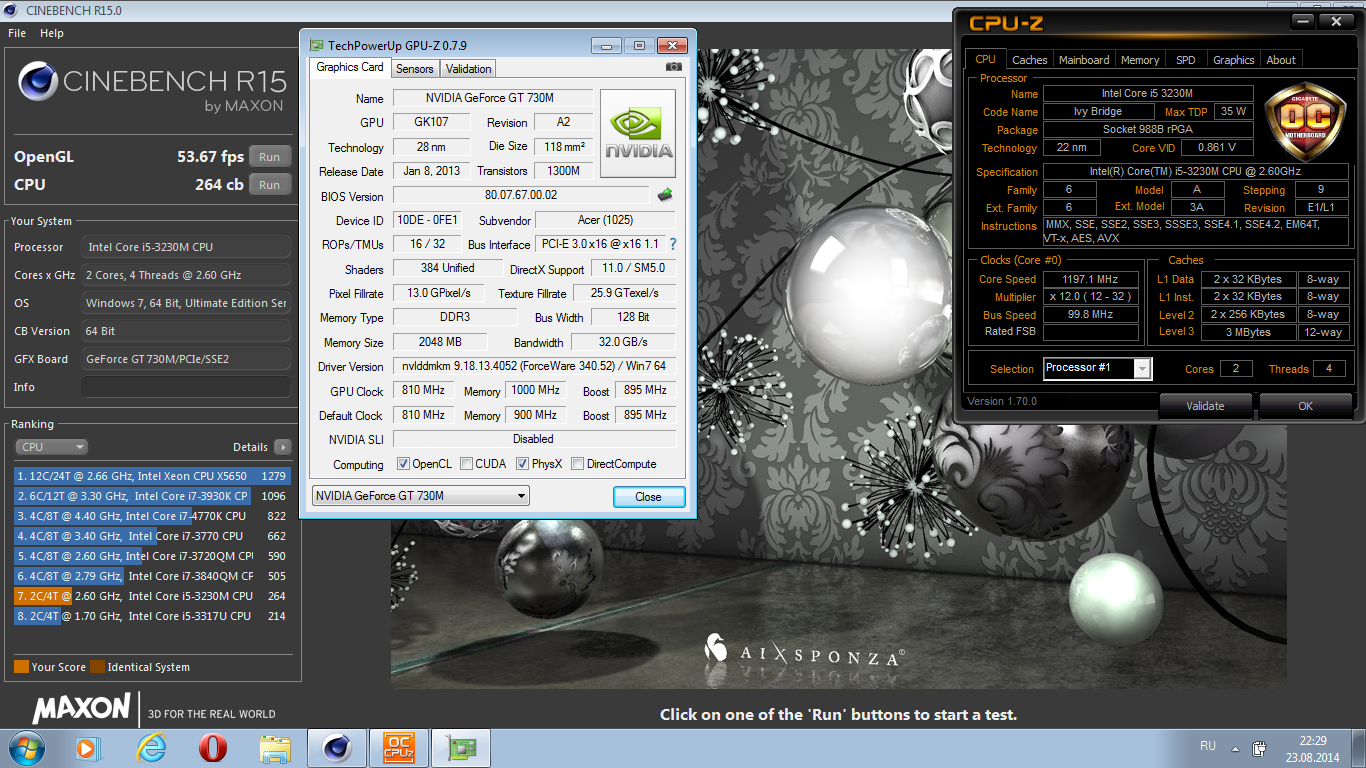Open the Mainboard tab in CPU-Z
This screenshot has width=1366, height=768.
pos(1084,60)
